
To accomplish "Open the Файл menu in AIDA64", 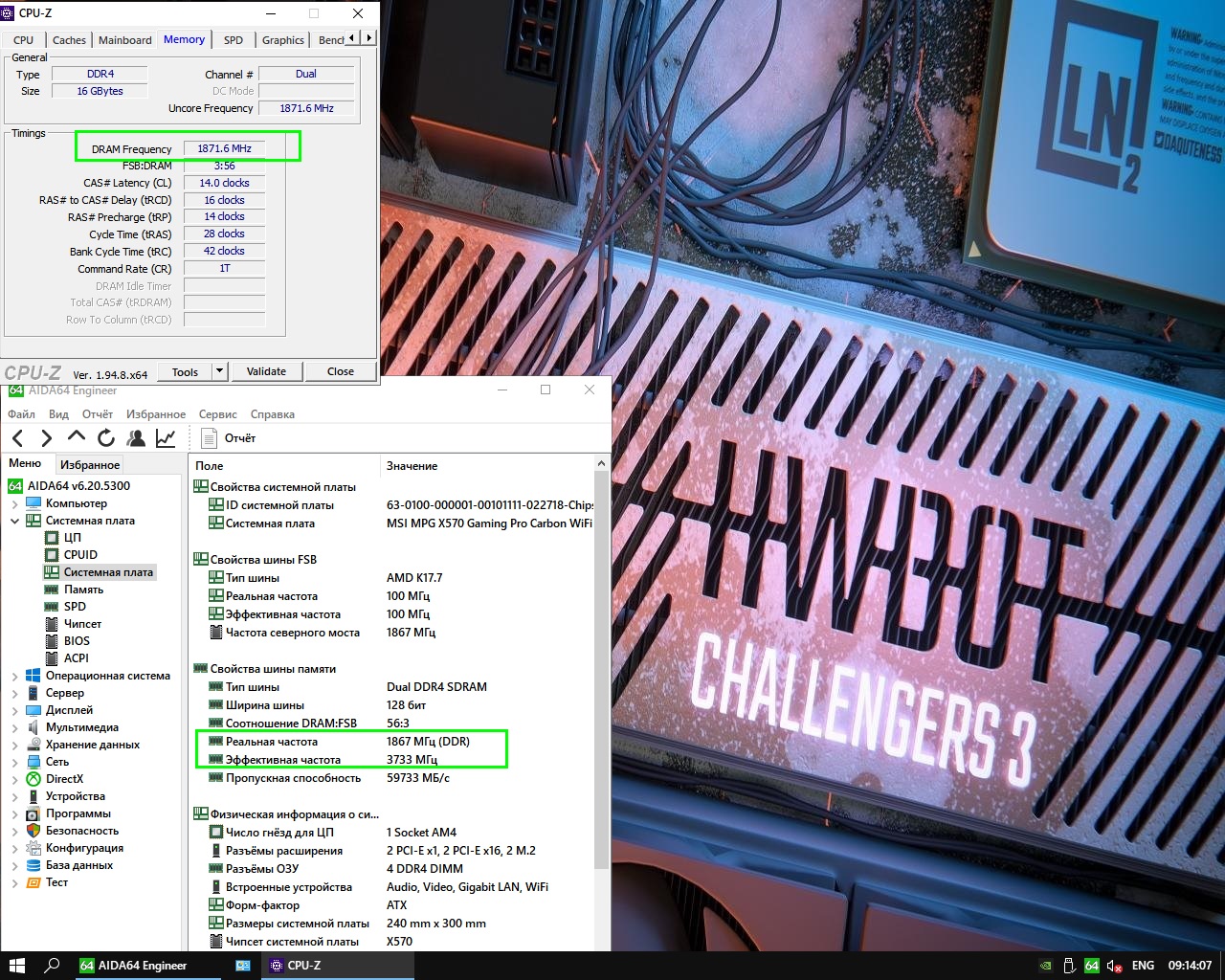I will click(x=21, y=414).
